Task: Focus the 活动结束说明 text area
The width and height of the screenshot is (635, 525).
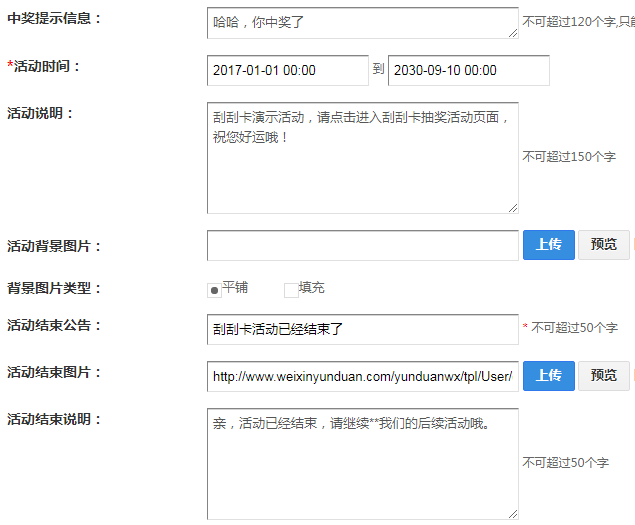Action: (x=362, y=462)
